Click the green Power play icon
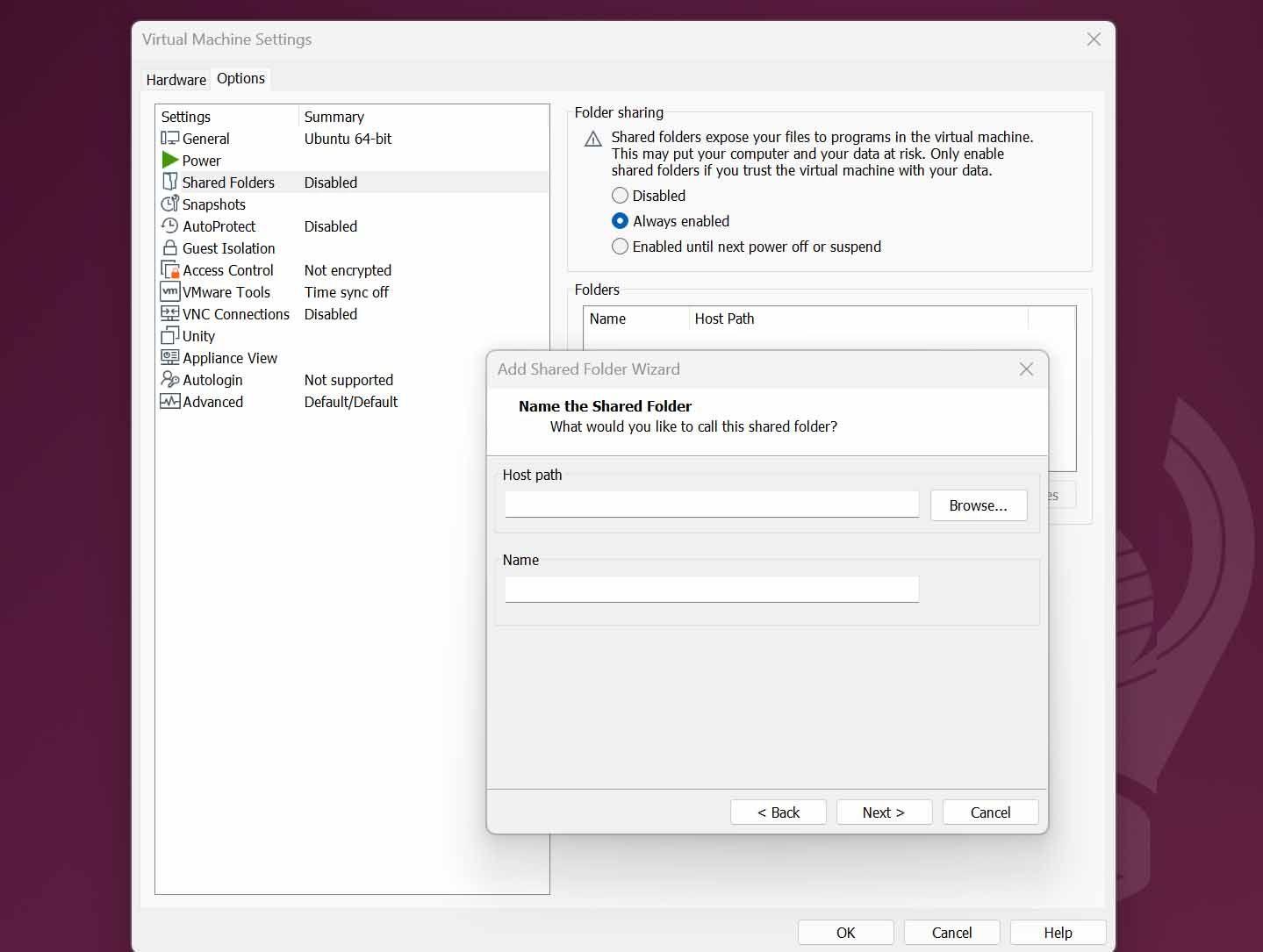The image size is (1263, 952). [x=170, y=160]
